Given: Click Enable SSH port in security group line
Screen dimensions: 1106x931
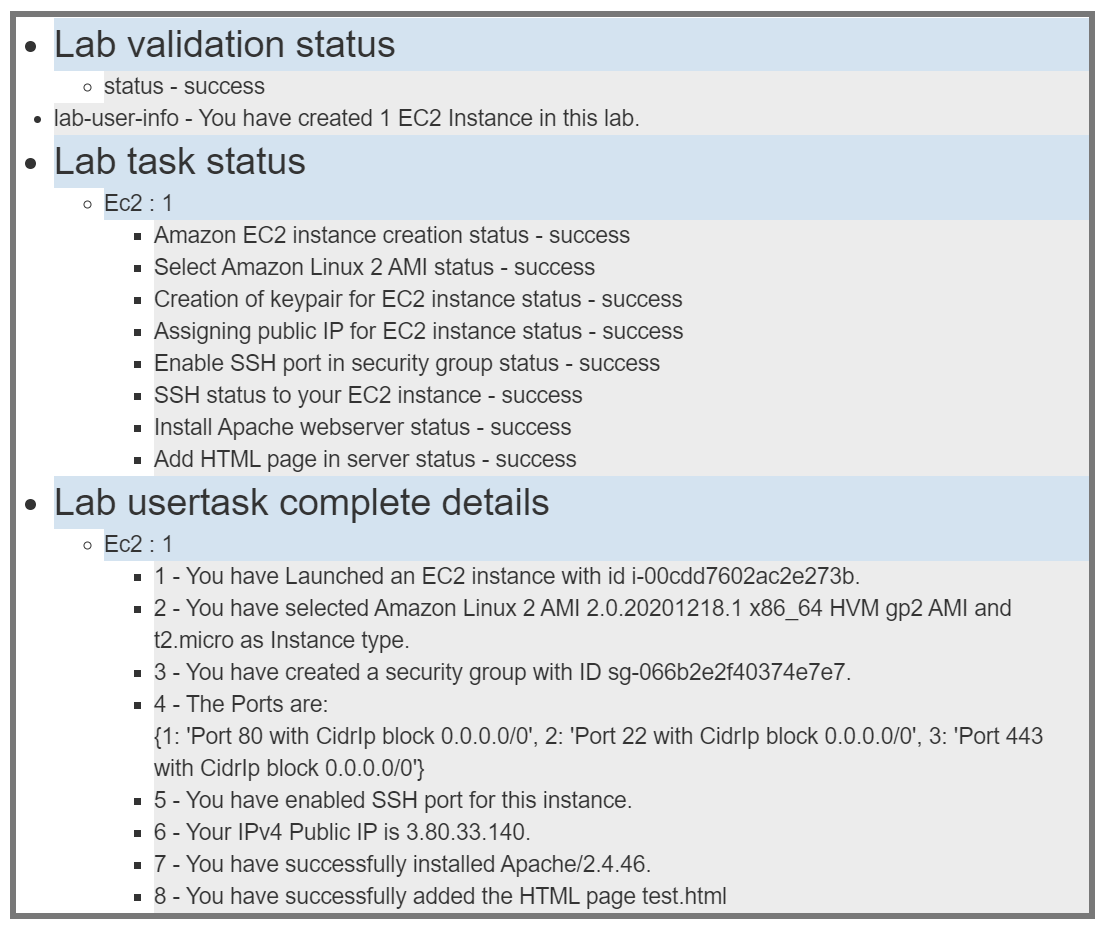Looking at the screenshot, I should coord(406,363).
